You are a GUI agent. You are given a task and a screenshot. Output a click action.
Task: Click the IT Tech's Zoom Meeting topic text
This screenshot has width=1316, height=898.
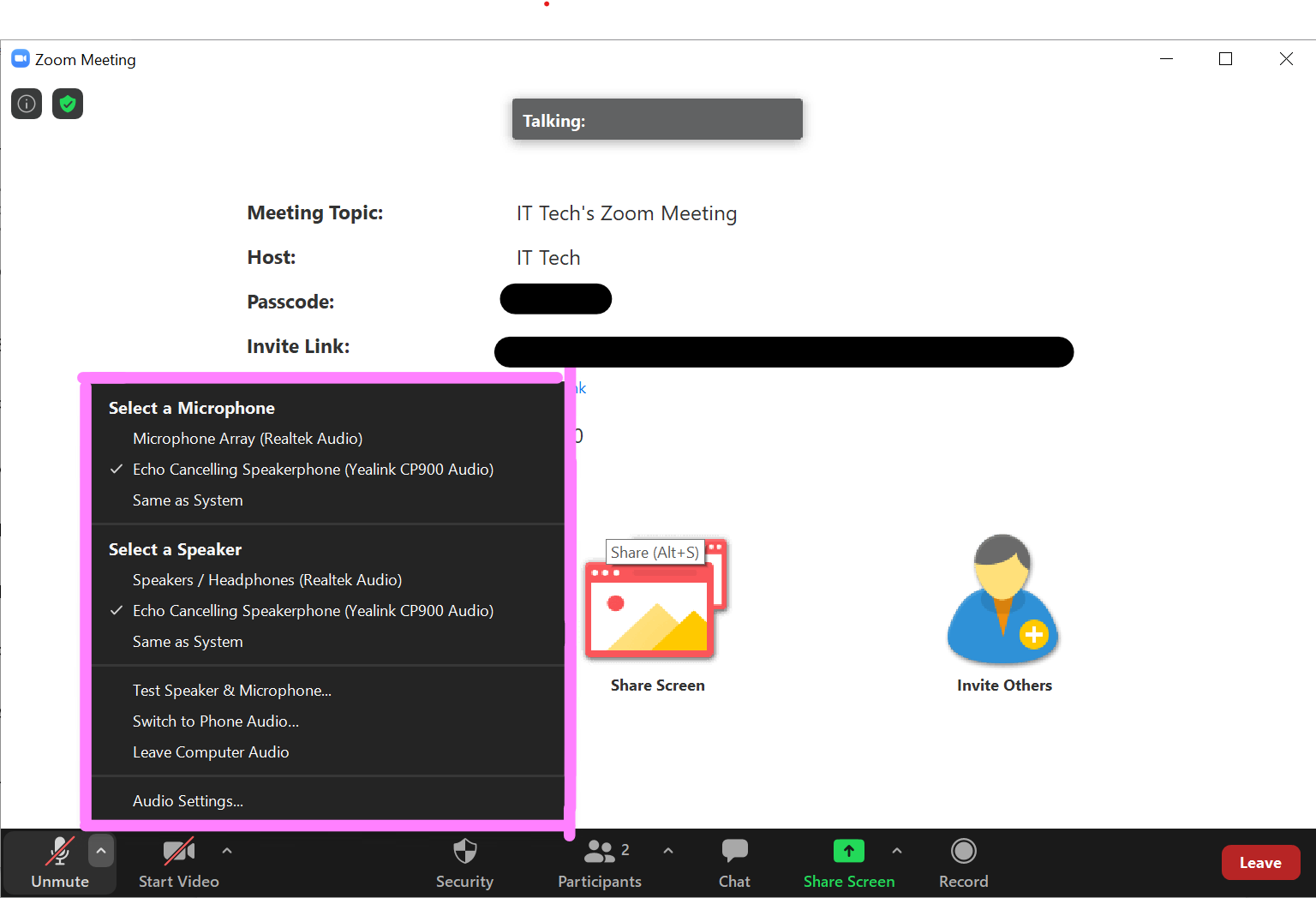[x=626, y=213]
